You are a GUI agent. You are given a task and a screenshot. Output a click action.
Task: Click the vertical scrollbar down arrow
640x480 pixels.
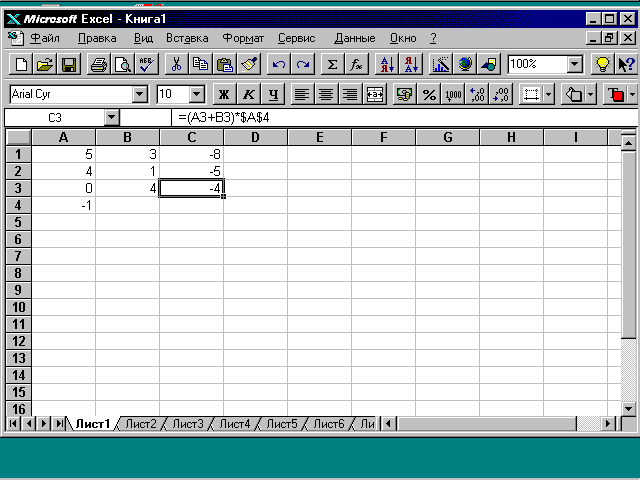628,408
